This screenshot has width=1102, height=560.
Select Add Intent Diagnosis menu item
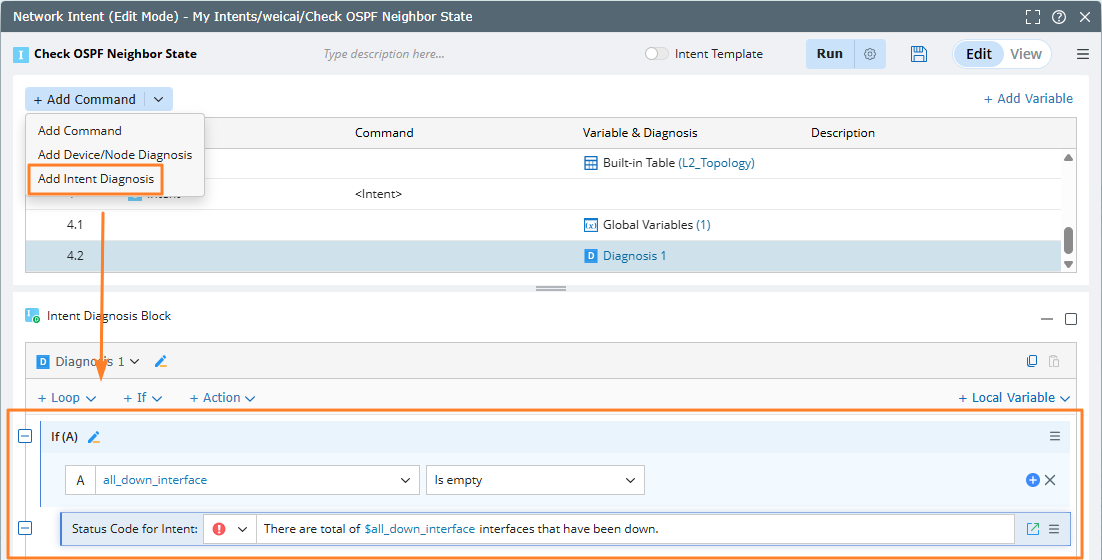pos(96,179)
